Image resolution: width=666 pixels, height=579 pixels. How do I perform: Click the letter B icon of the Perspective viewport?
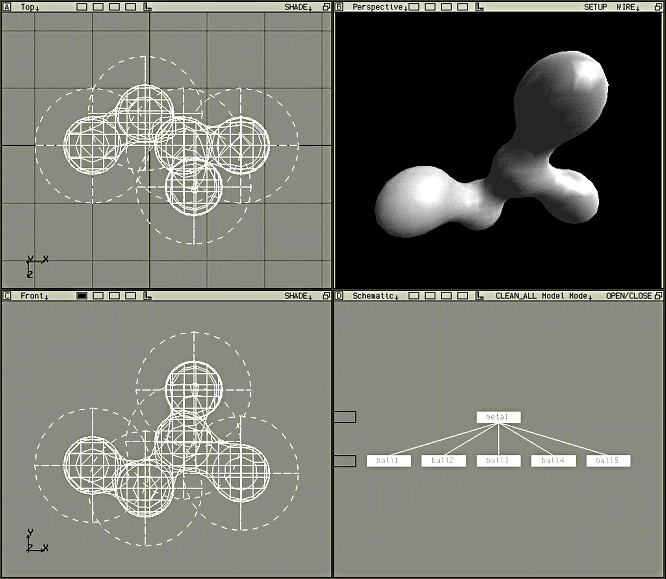[340, 6]
